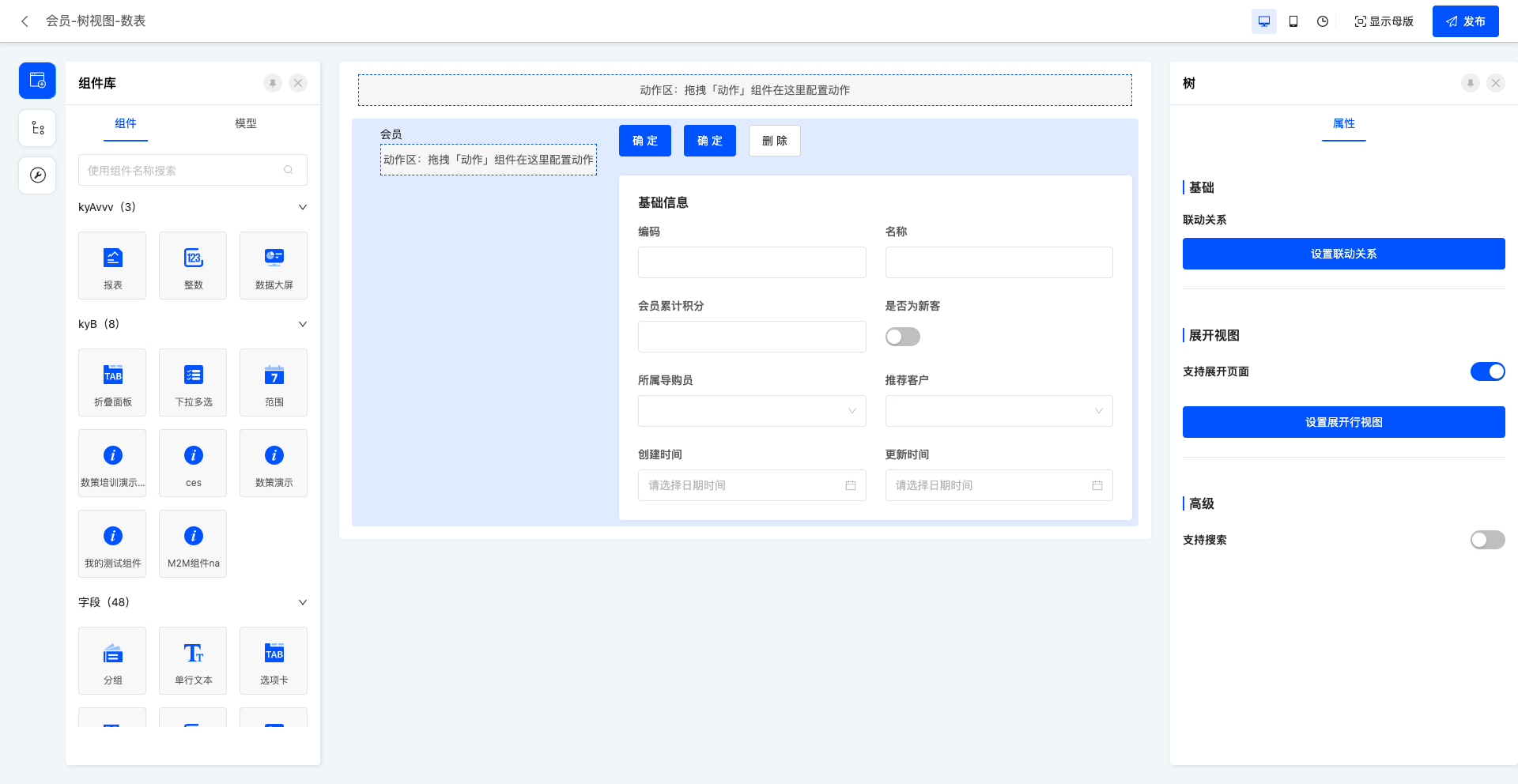Collapse the 字段 (48) section
Image resolution: width=1518 pixels, height=784 pixels.
(301, 601)
